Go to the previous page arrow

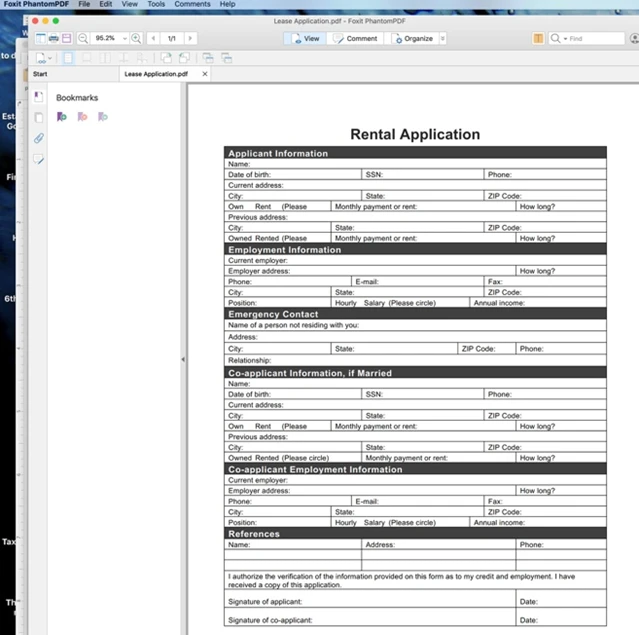(153, 38)
